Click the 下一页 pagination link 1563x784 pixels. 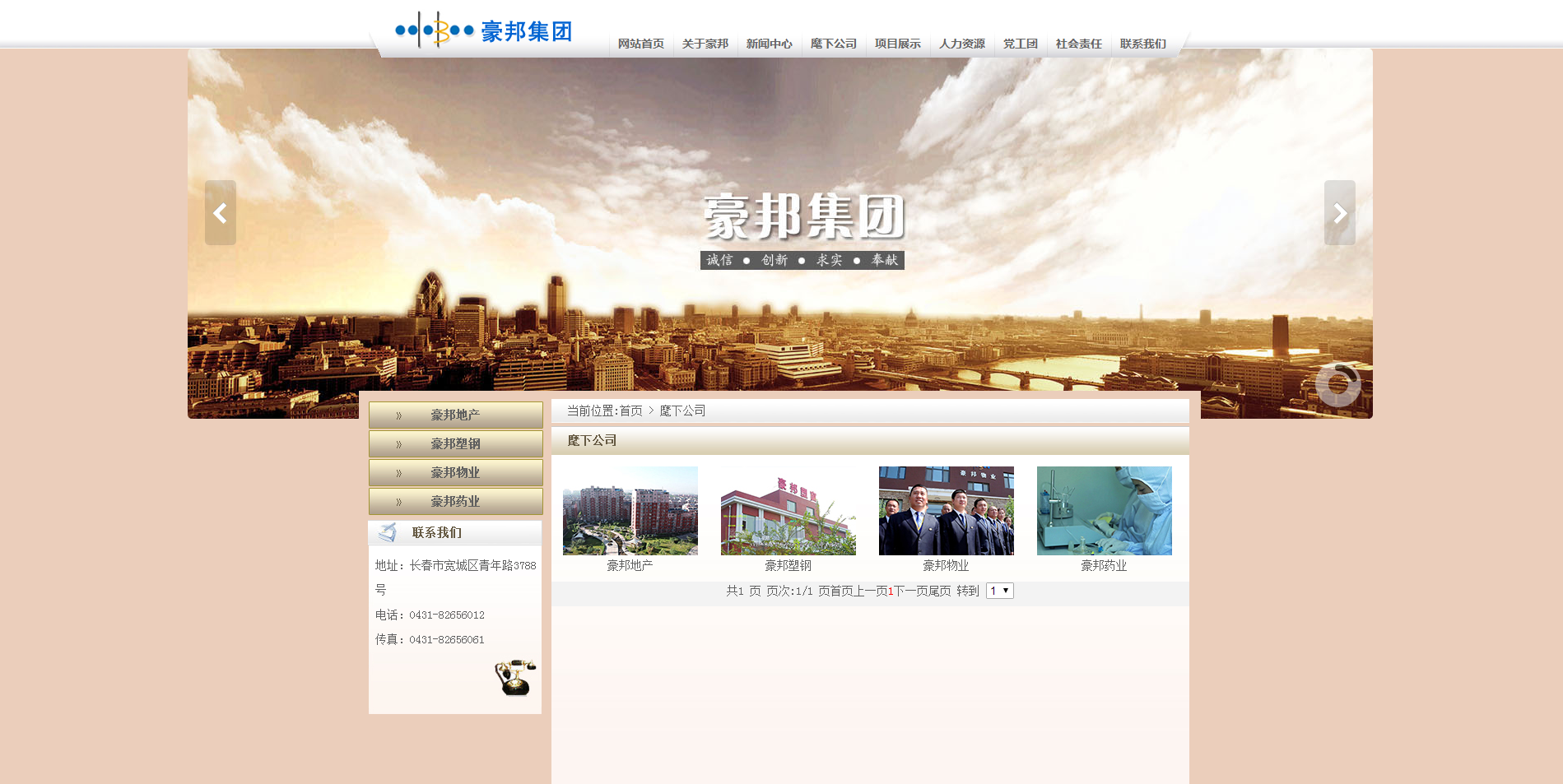click(910, 591)
